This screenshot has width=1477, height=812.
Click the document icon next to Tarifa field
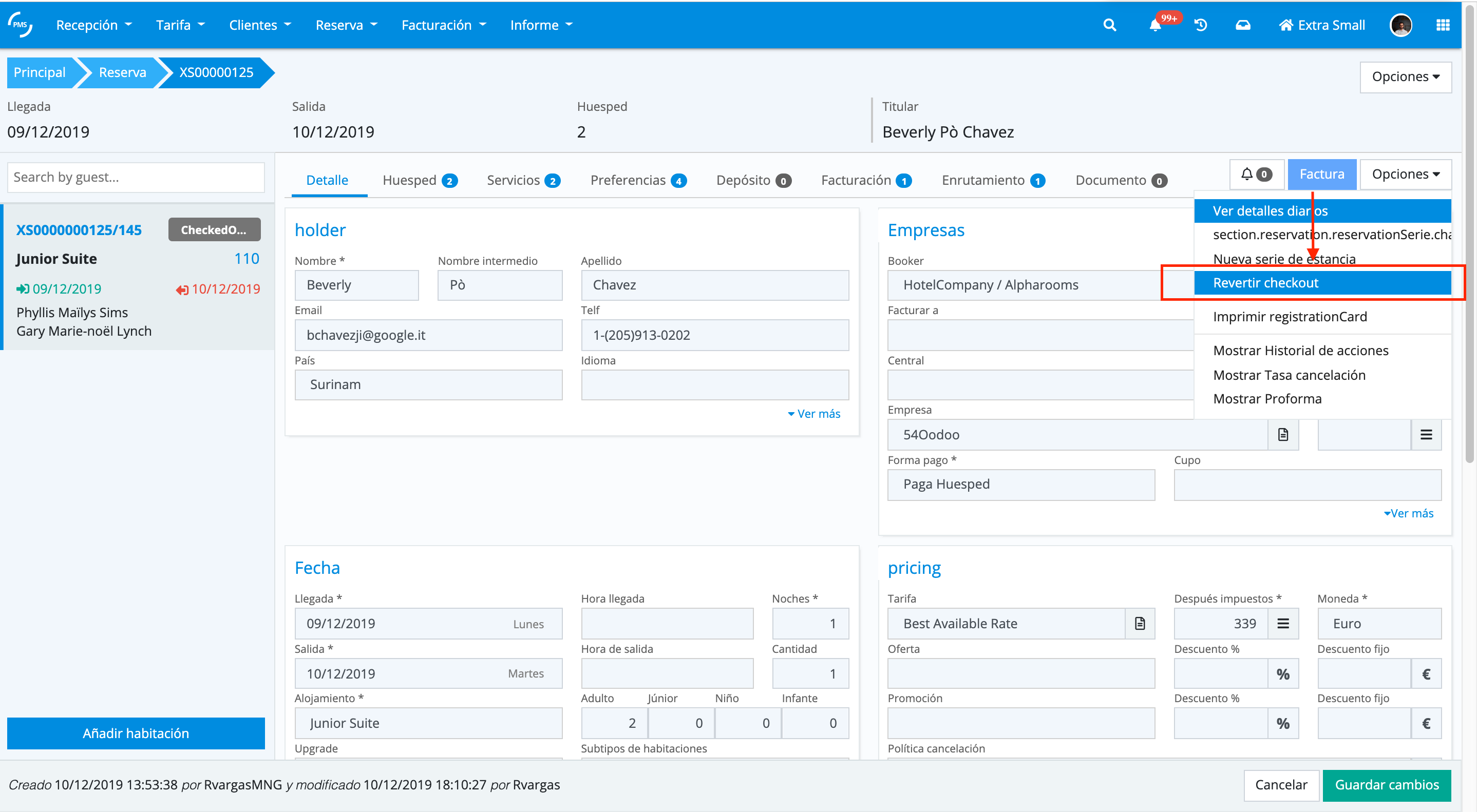pos(1140,624)
